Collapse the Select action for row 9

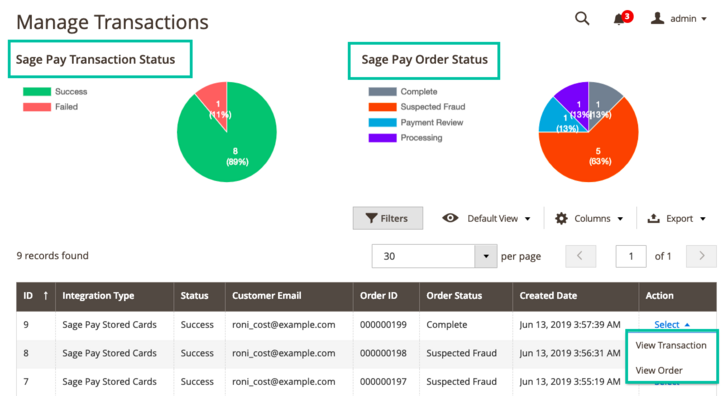click(672, 325)
